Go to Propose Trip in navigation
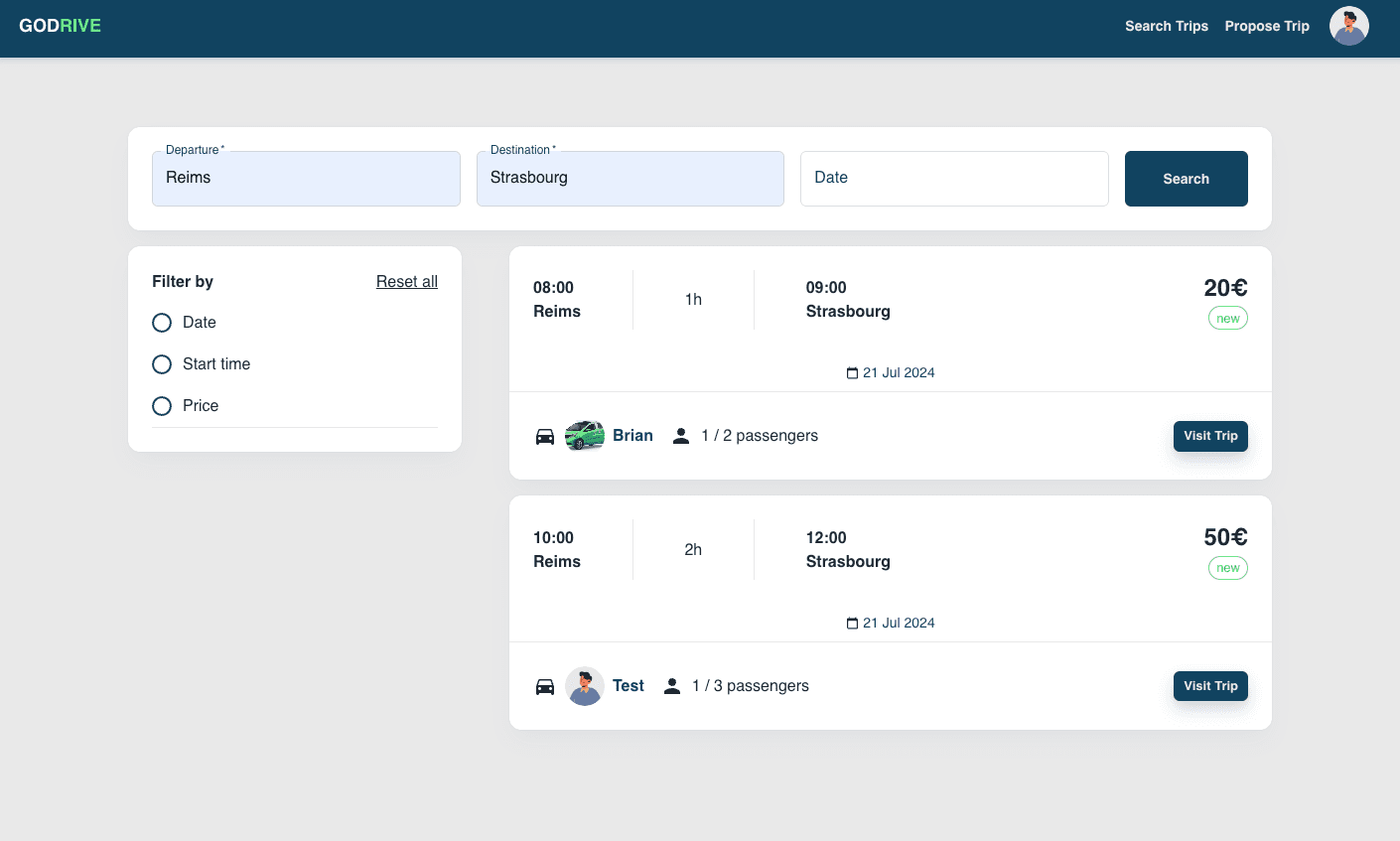 click(1267, 26)
